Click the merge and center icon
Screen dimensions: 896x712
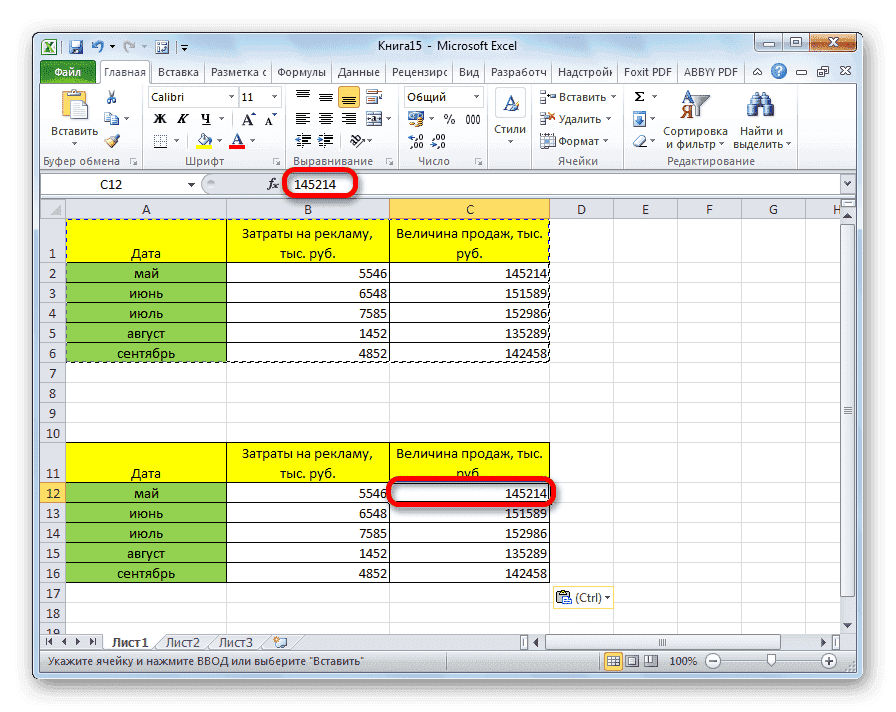[x=372, y=119]
